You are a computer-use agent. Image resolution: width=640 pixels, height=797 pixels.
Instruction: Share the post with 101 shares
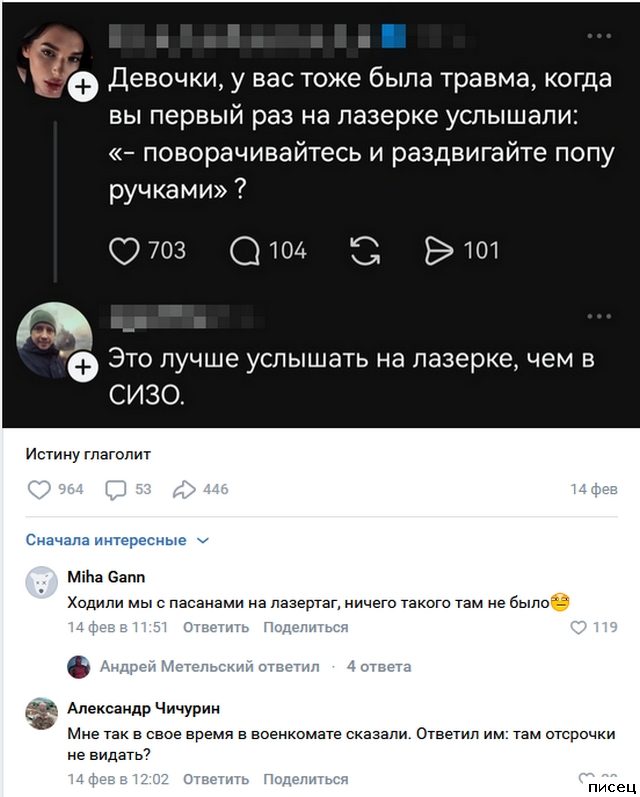click(439, 250)
